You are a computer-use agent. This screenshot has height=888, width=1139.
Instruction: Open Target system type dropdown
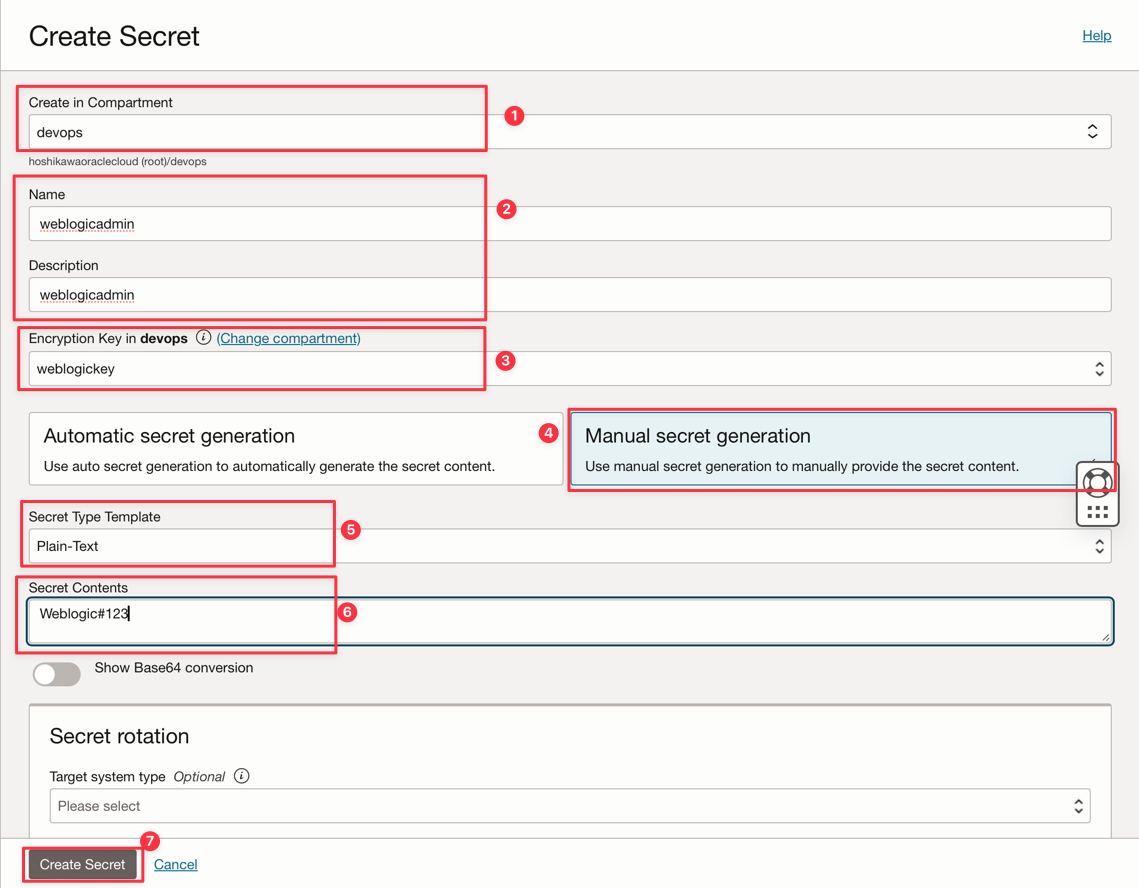tap(570, 806)
